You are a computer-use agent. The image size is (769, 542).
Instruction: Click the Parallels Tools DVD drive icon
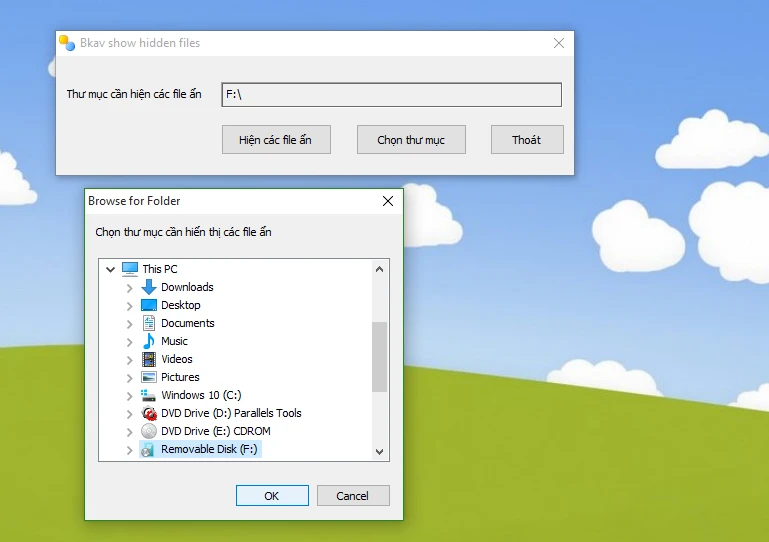pos(149,413)
